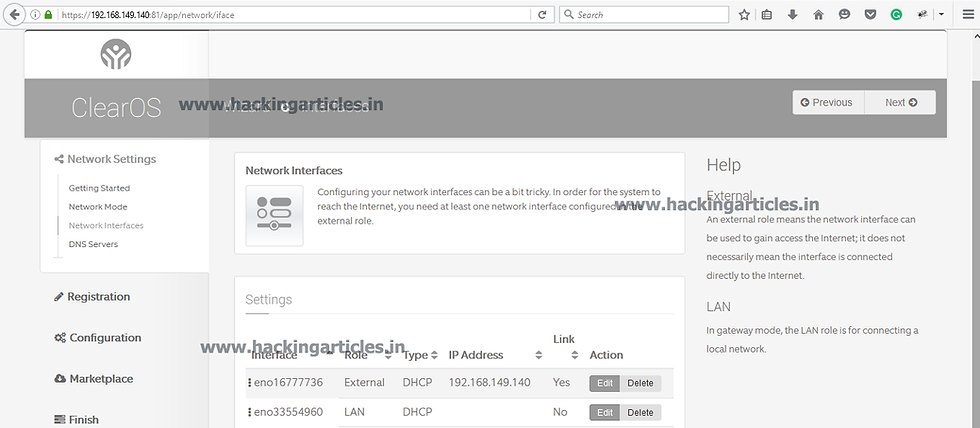Sort table by Link column

click(x=564, y=347)
